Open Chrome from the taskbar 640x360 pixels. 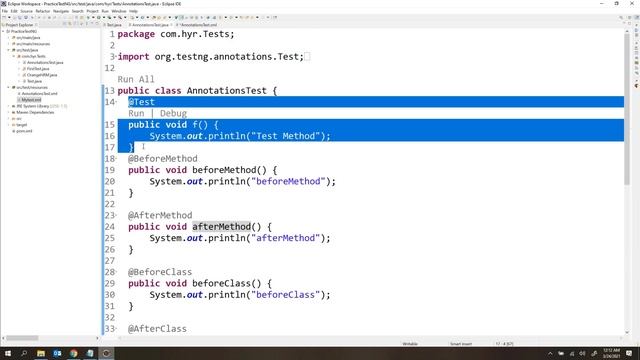73,353
